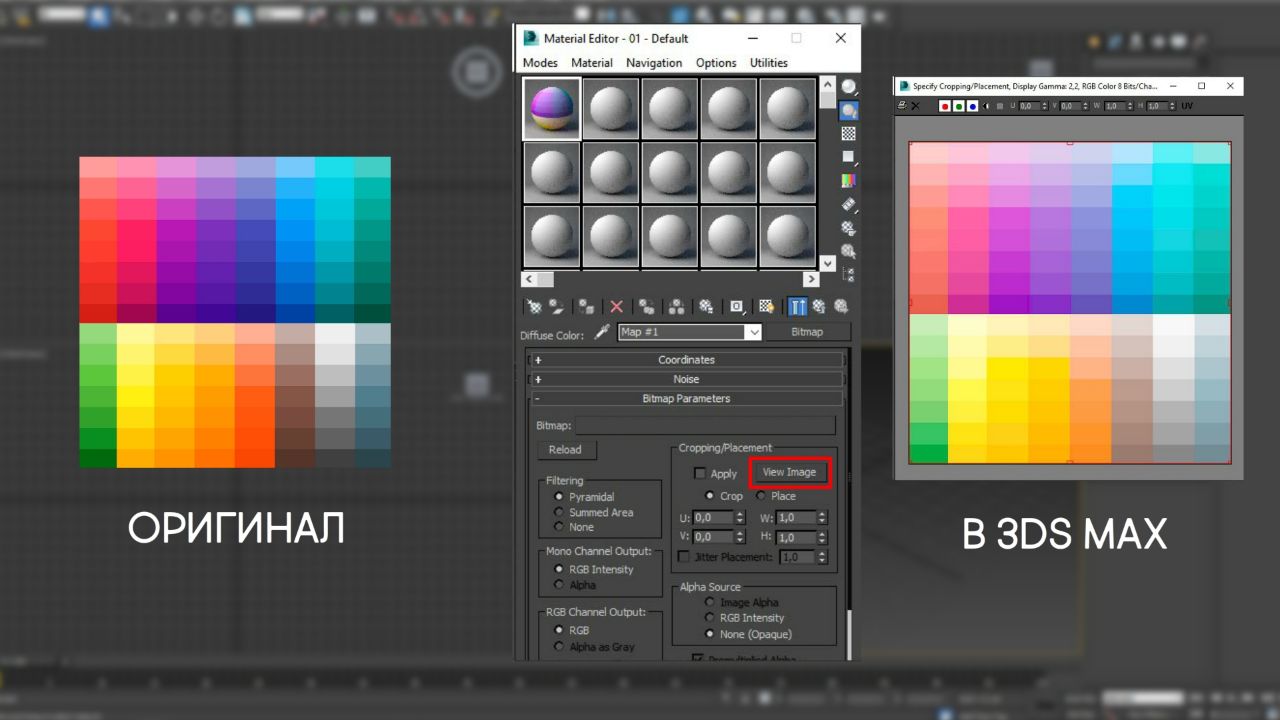Image resolution: width=1280 pixels, height=720 pixels.
Task: Click the Material/Map Navigator icon
Action: tap(849, 274)
